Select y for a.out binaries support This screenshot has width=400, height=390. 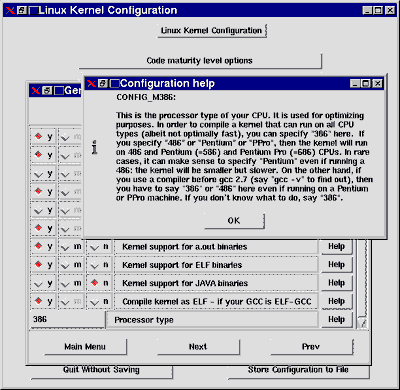coord(43,246)
